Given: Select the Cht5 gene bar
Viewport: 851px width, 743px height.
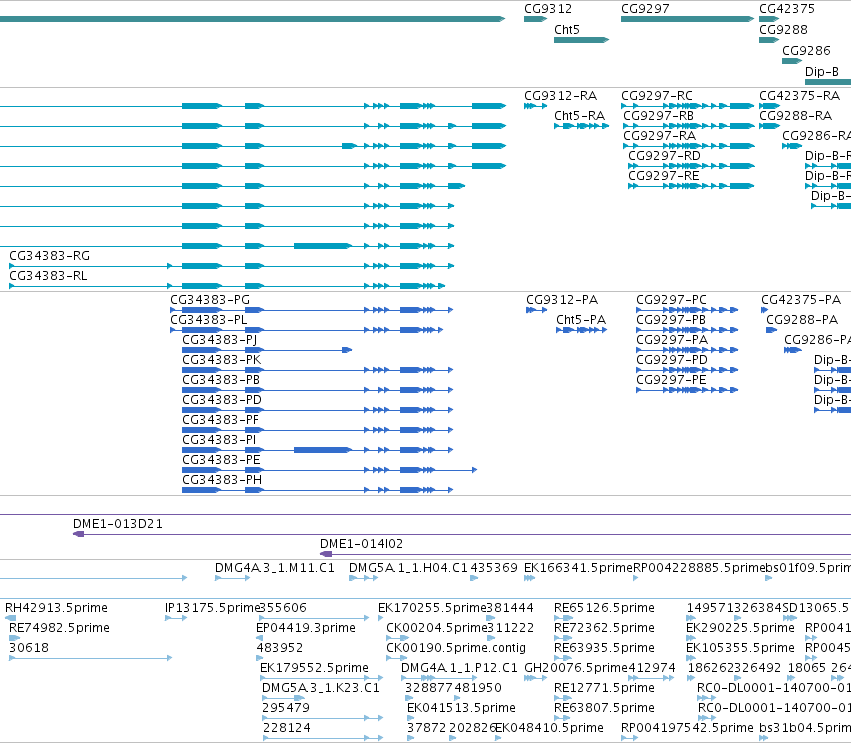Looking at the screenshot, I should pyautogui.click(x=581, y=40).
